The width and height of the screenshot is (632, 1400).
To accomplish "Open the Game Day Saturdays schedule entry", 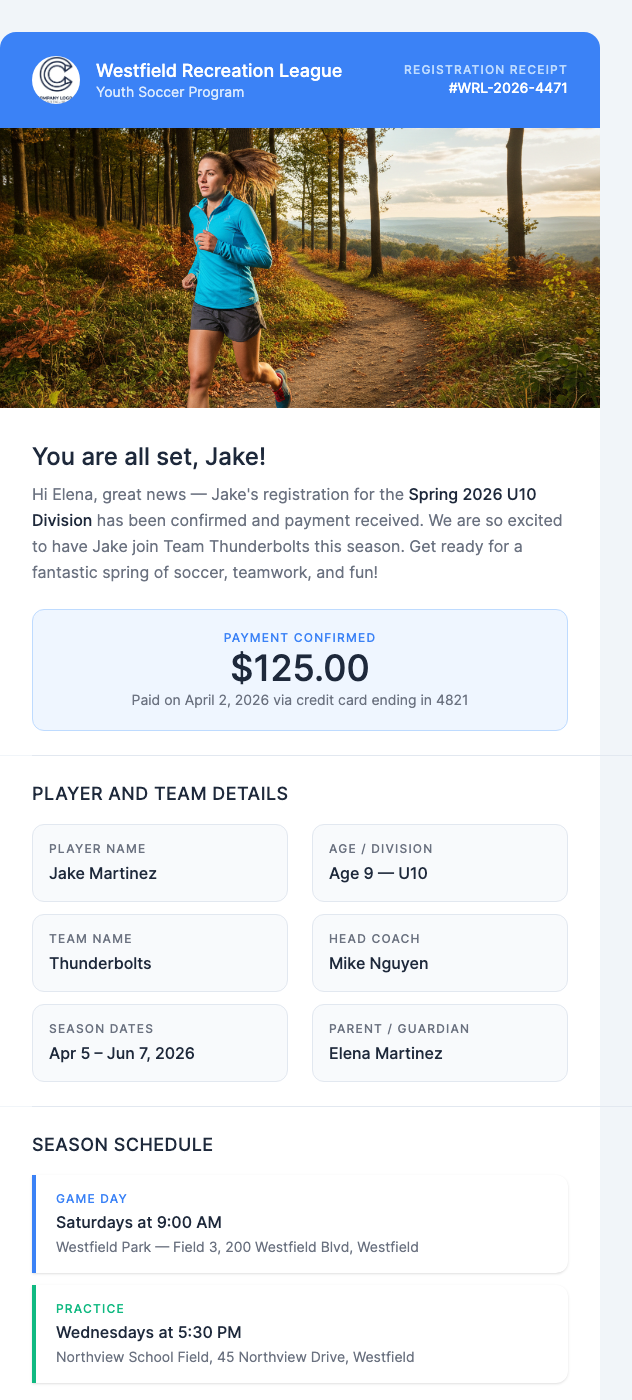I will click(x=300, y=1221).
